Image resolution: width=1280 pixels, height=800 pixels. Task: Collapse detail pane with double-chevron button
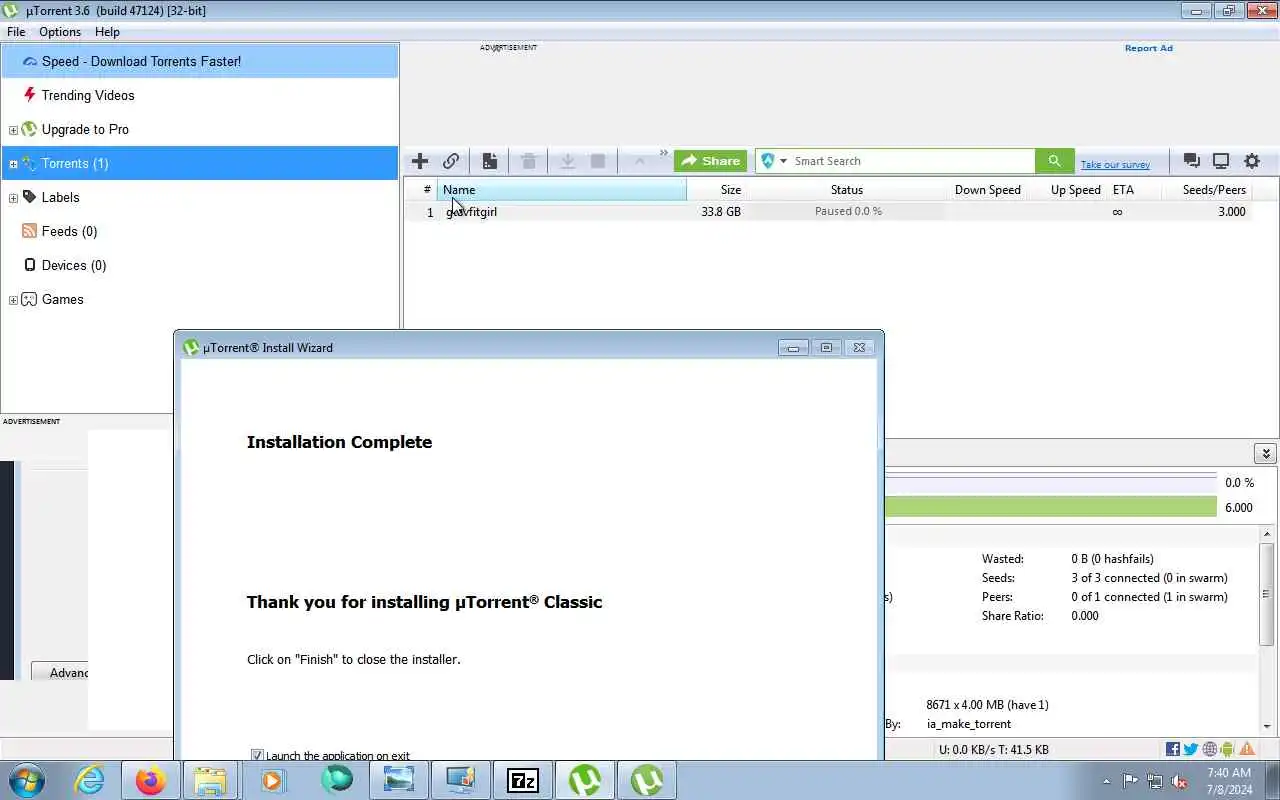tap(1264, 453)
